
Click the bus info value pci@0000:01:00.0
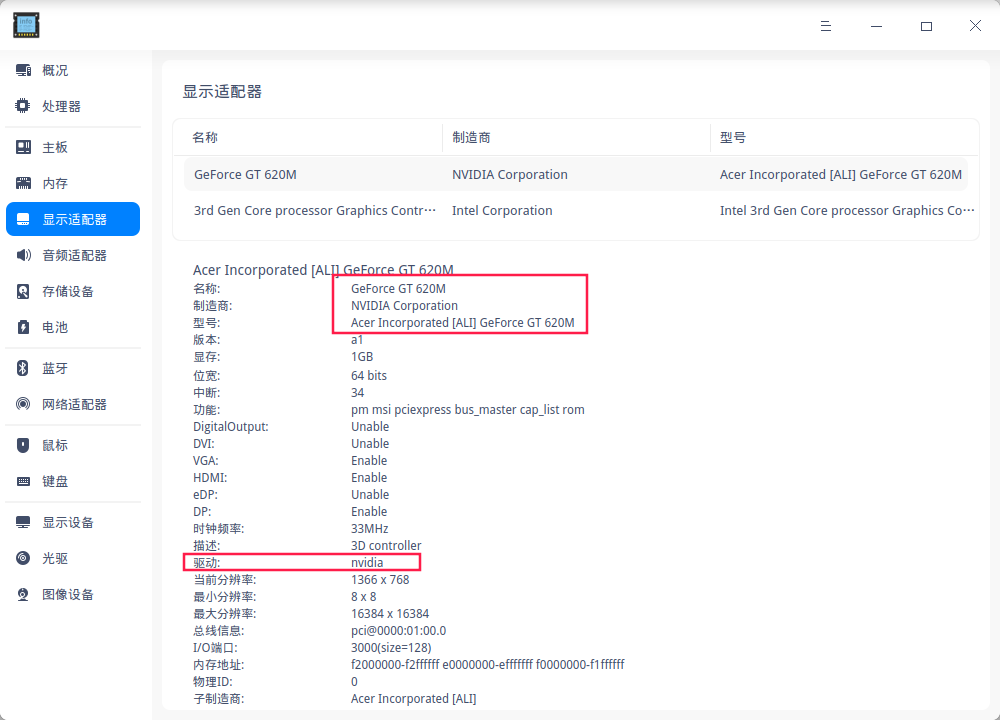(399, 631)
